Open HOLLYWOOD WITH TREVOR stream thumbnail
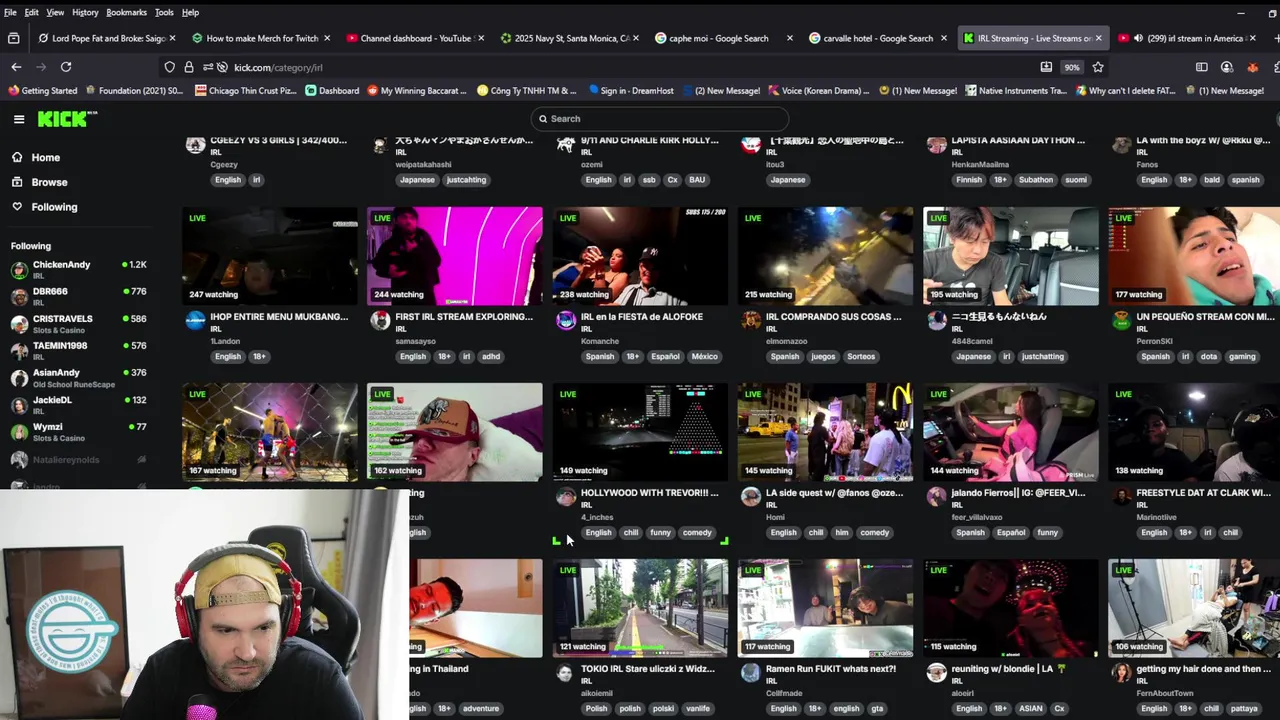The height and width of the screenshot is (720, 1280). coord(640,432)
